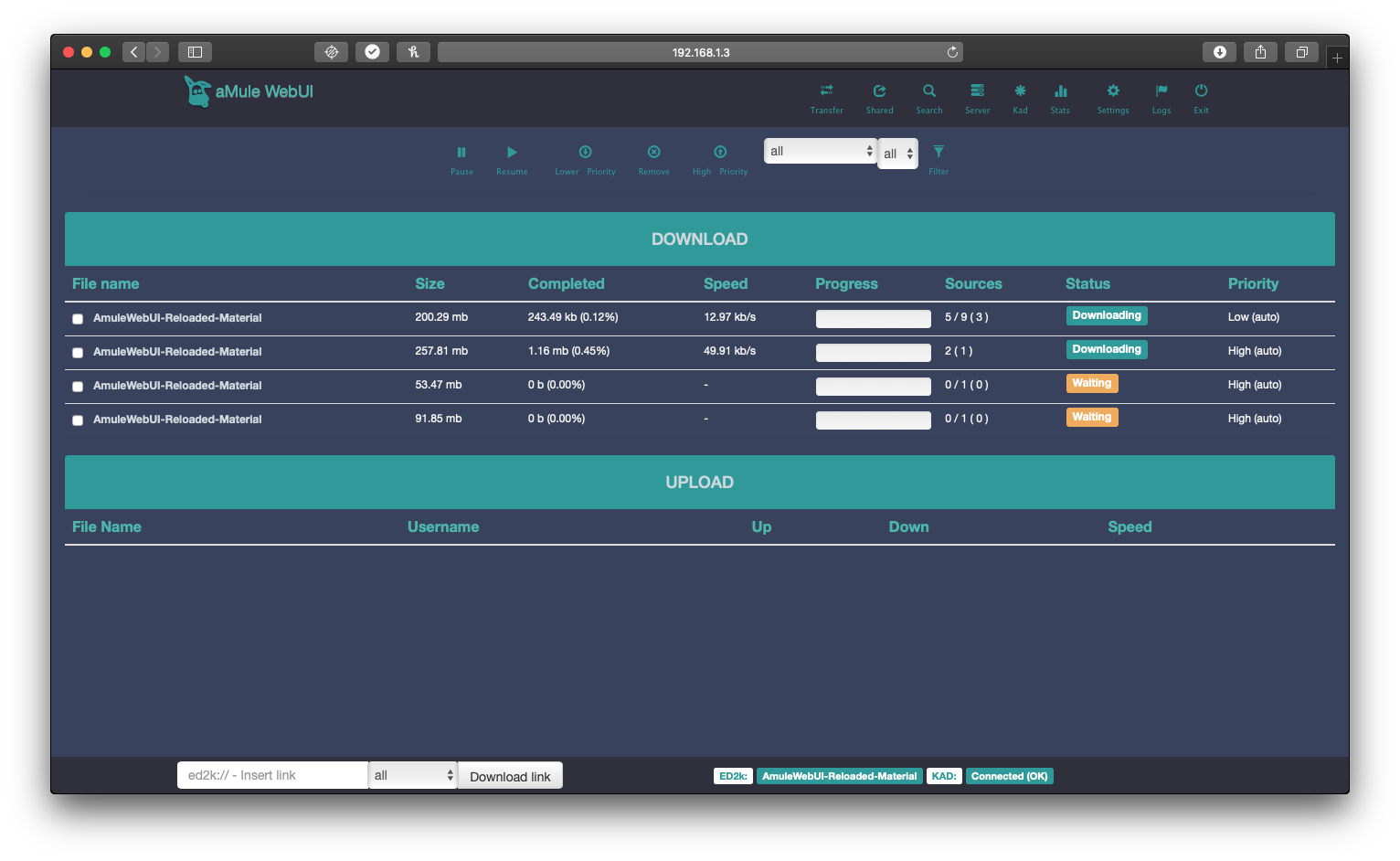Select the 53.47 mb download checkbox

(x=78, y=387)
